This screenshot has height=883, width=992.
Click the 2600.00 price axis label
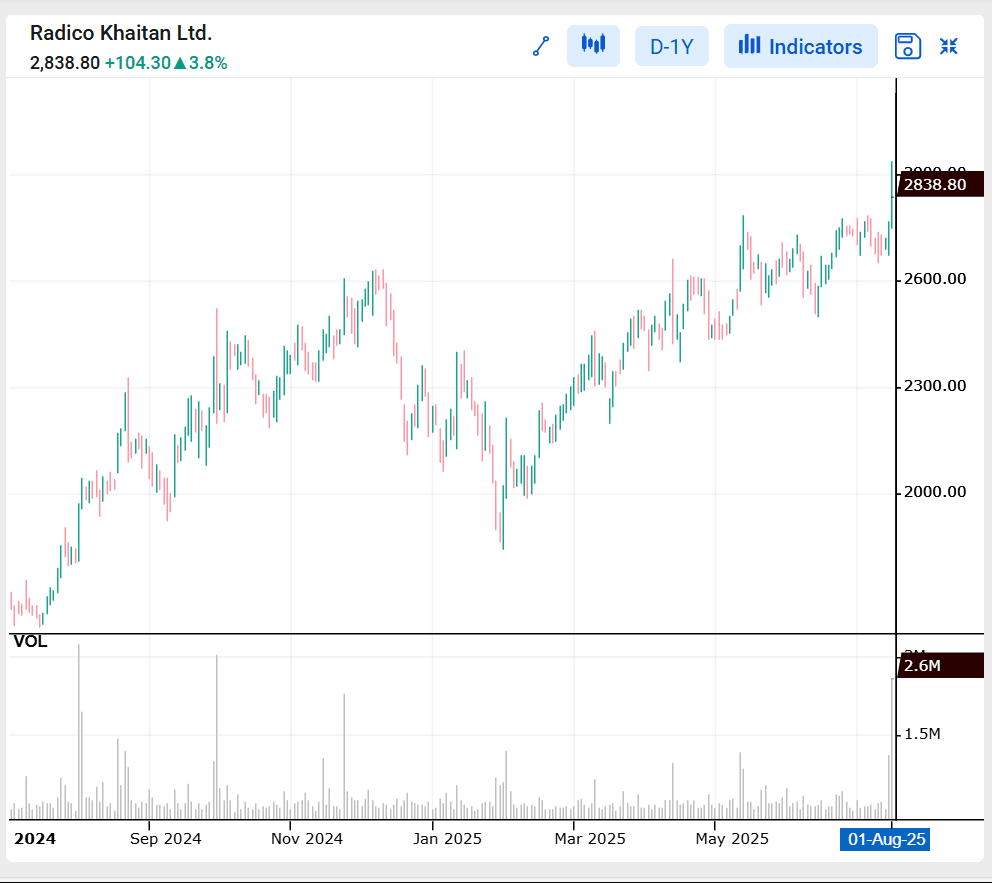(x=934, y=279)
